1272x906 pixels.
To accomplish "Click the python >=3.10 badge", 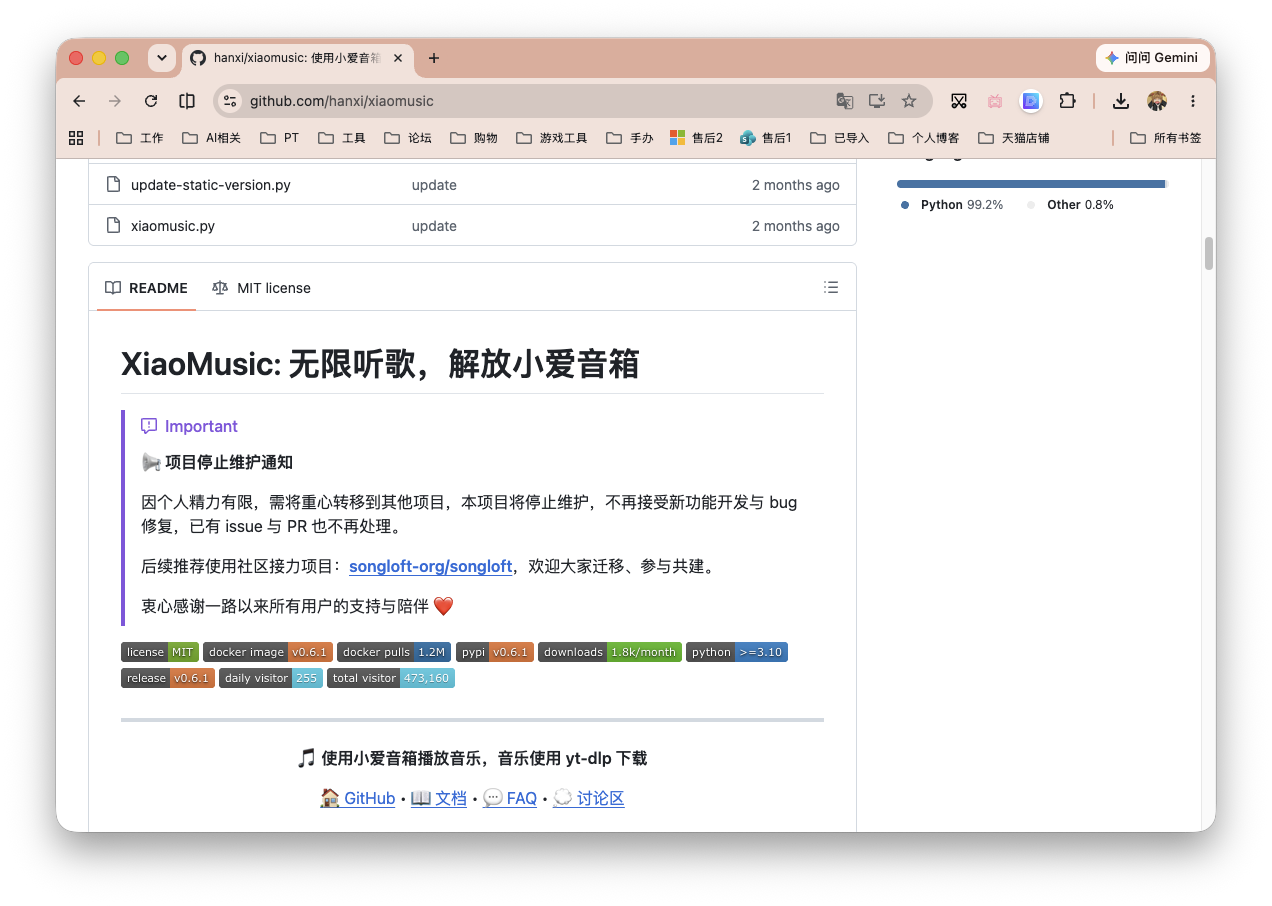I will click(737, 652).
